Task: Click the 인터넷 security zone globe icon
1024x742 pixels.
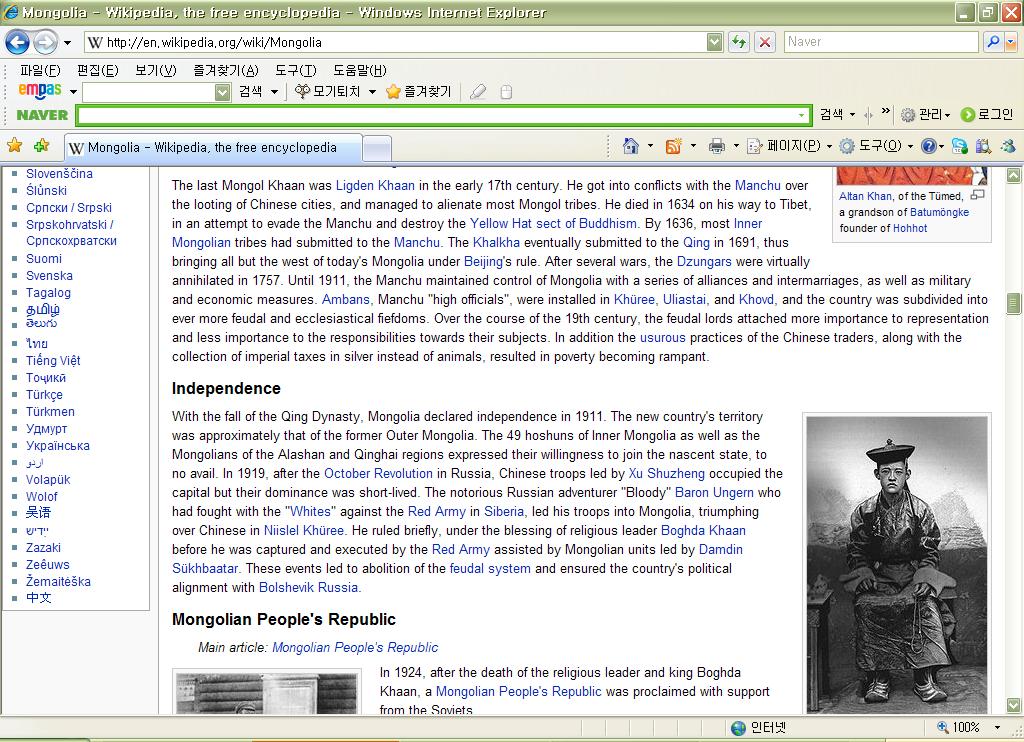Action: [x=738, y=728]
